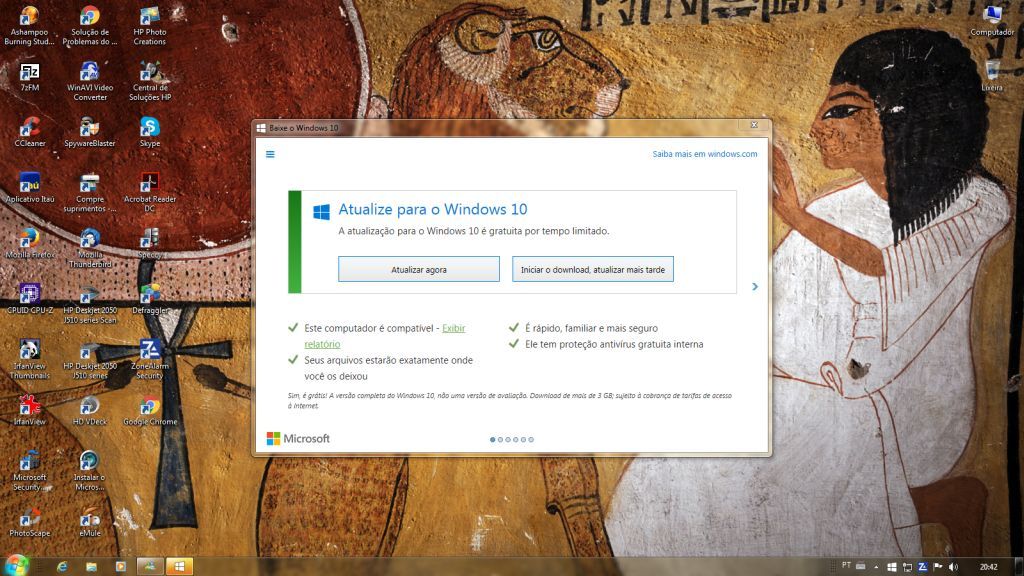Select the eMule desktop icon
Screen dimensions: 1024x576
[x=90, y=521]
